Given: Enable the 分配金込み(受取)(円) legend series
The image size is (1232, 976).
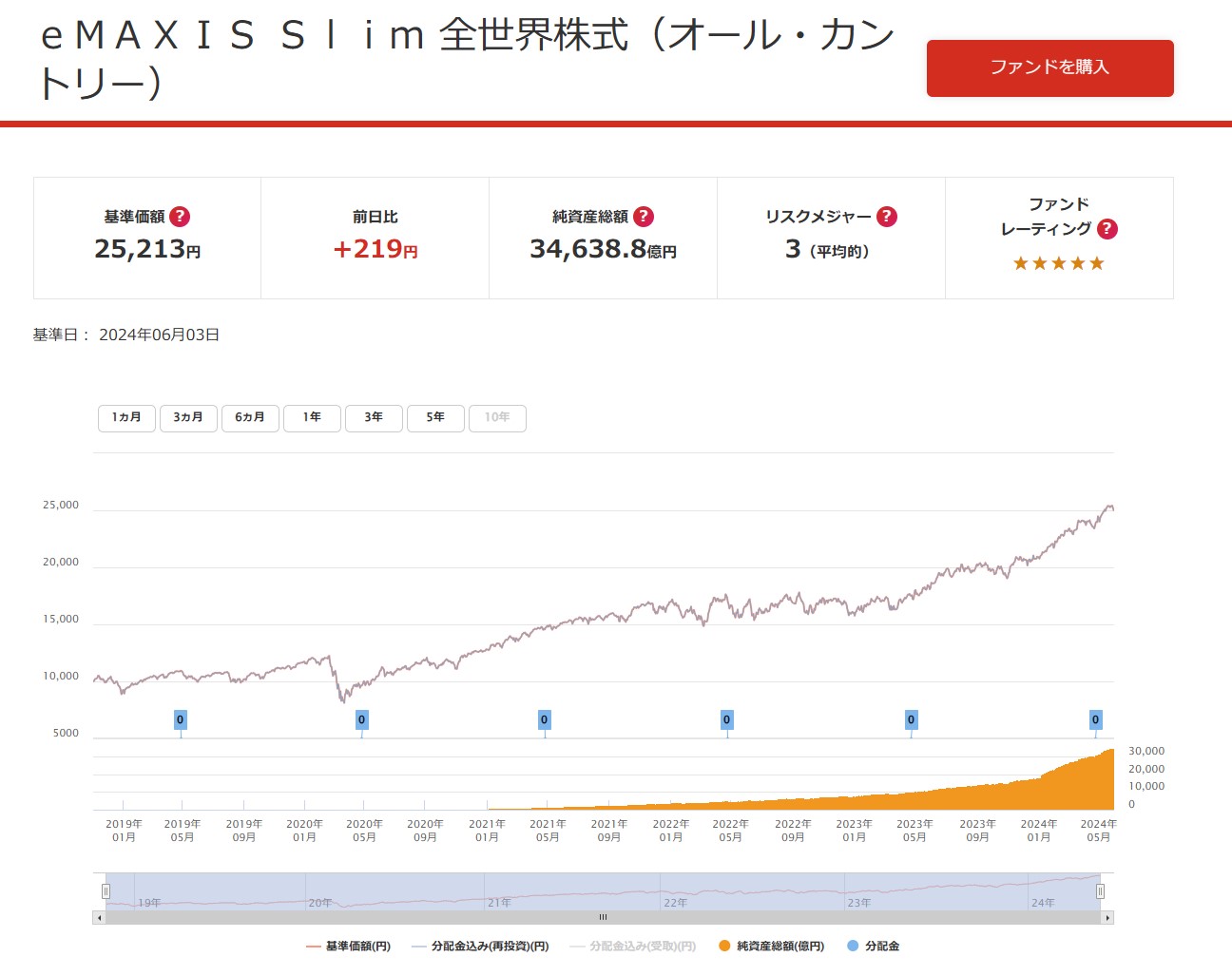Looking at the screenshot, I should coord(633,947).
